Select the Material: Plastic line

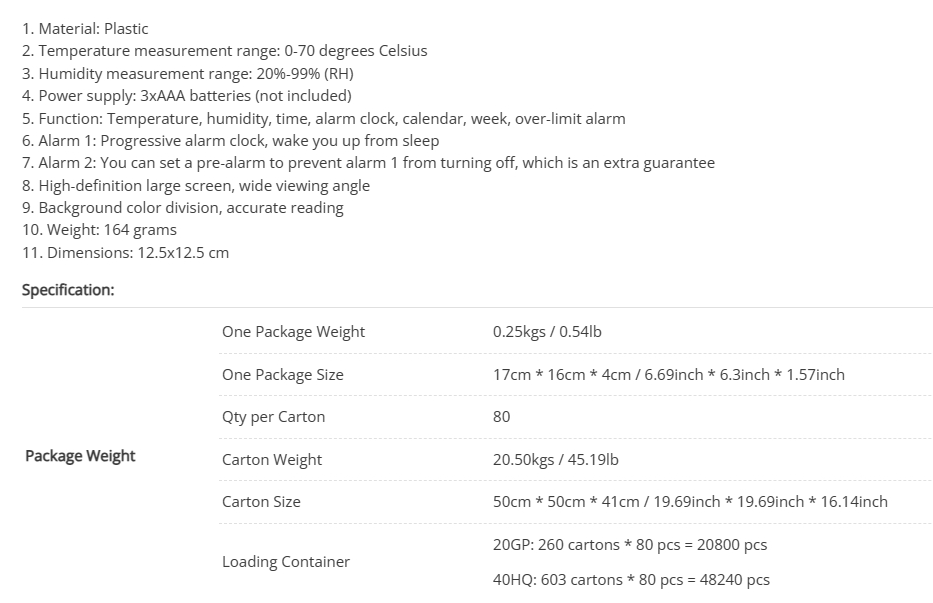click(x=85, y=29)
